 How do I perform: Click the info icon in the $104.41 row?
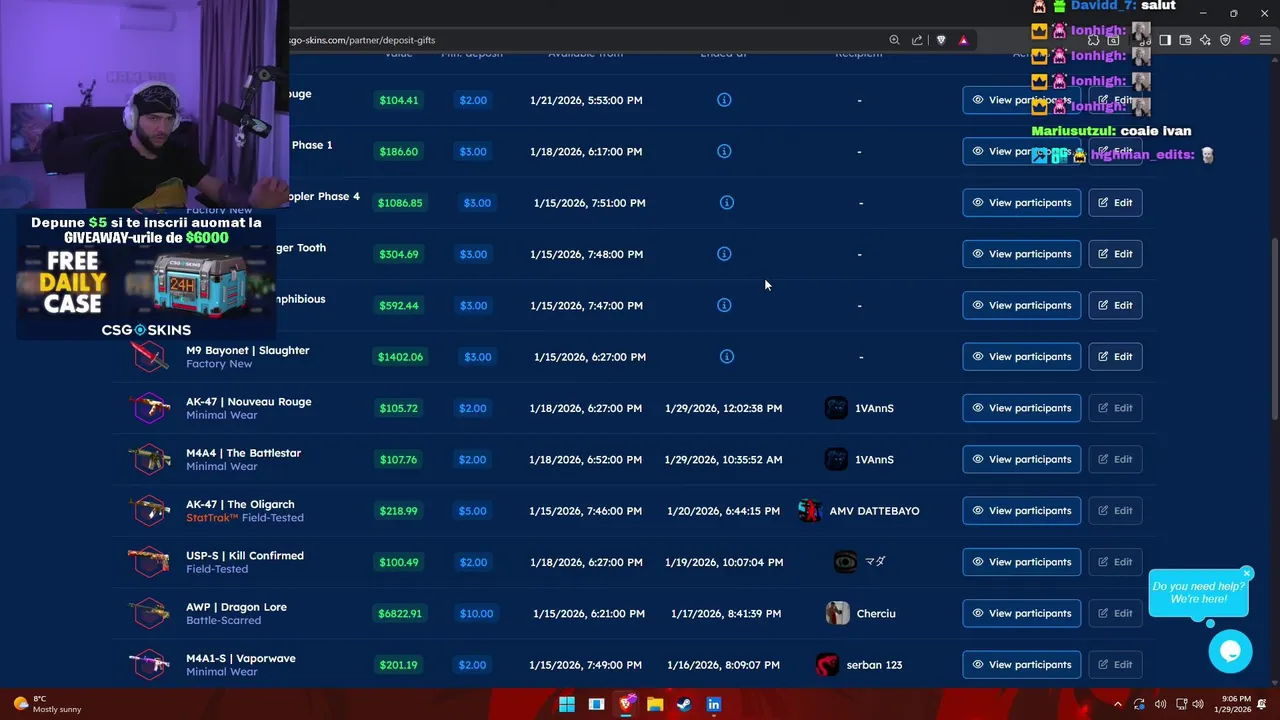point(724,100)
